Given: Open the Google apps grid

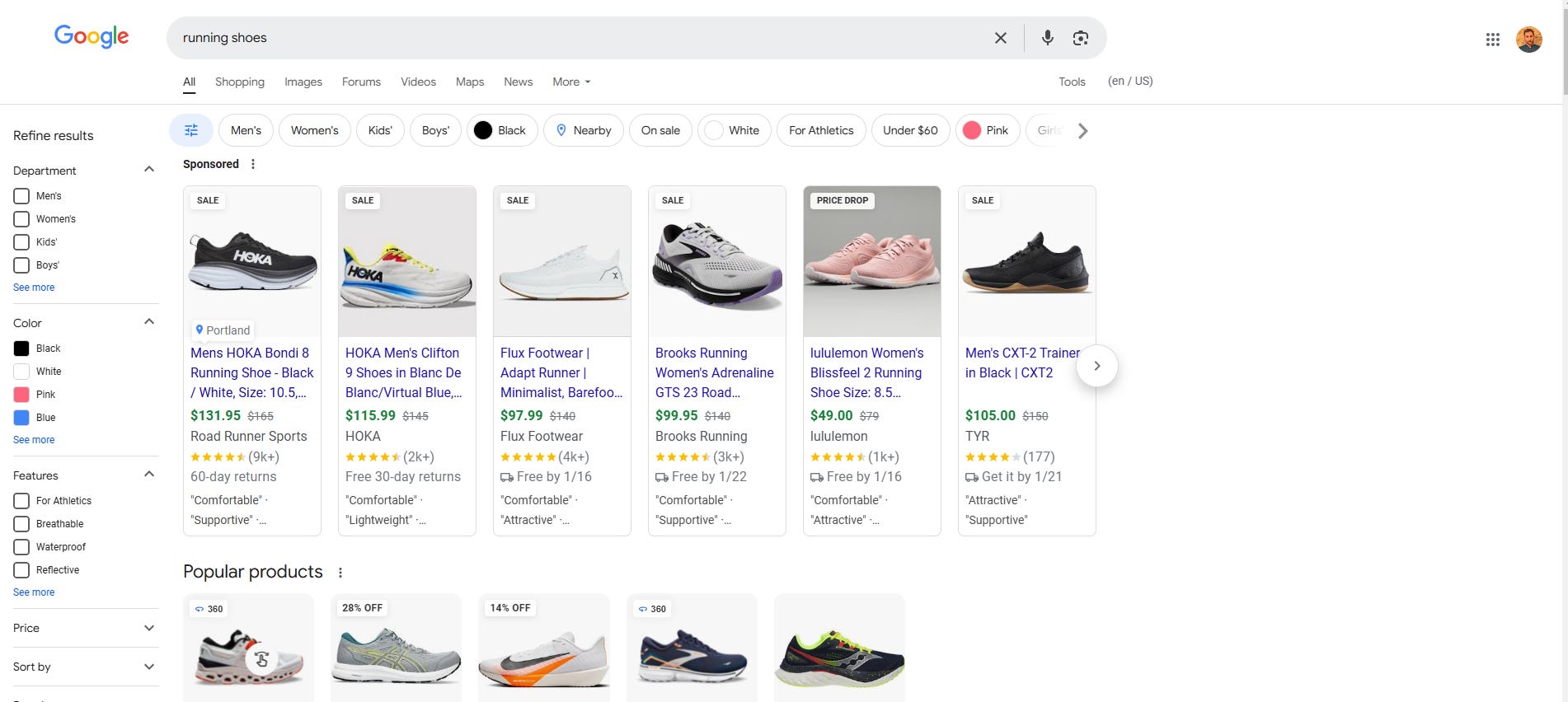Looking at the screenshot, I should 1492,40.
